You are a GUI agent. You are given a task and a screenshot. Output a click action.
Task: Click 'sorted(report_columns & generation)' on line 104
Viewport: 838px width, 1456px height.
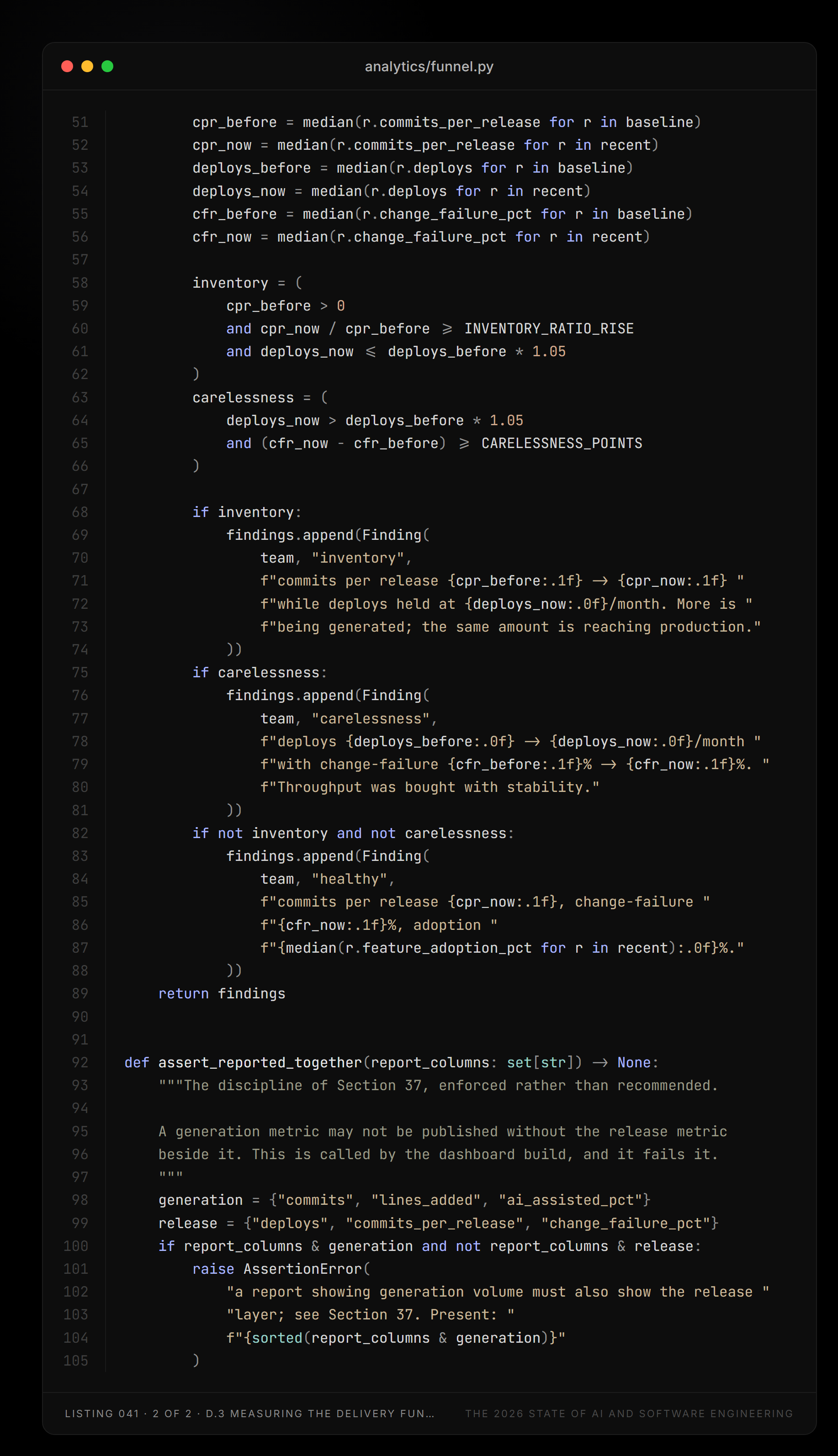coord(400,1338)
